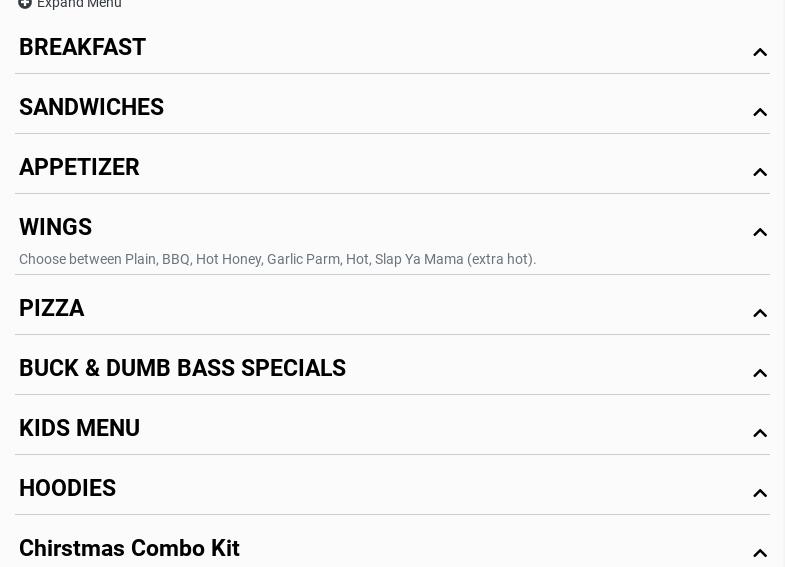Open the KIDS MENU section title
This screenshot has height=567, width=785.
pos(79,428)
